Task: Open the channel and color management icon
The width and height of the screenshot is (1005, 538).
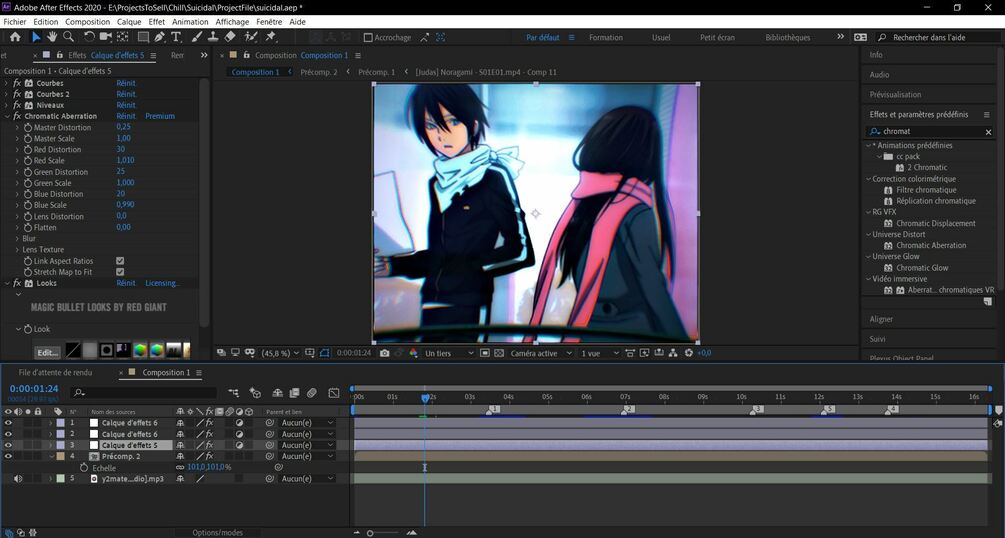Action: click(413, 353)
